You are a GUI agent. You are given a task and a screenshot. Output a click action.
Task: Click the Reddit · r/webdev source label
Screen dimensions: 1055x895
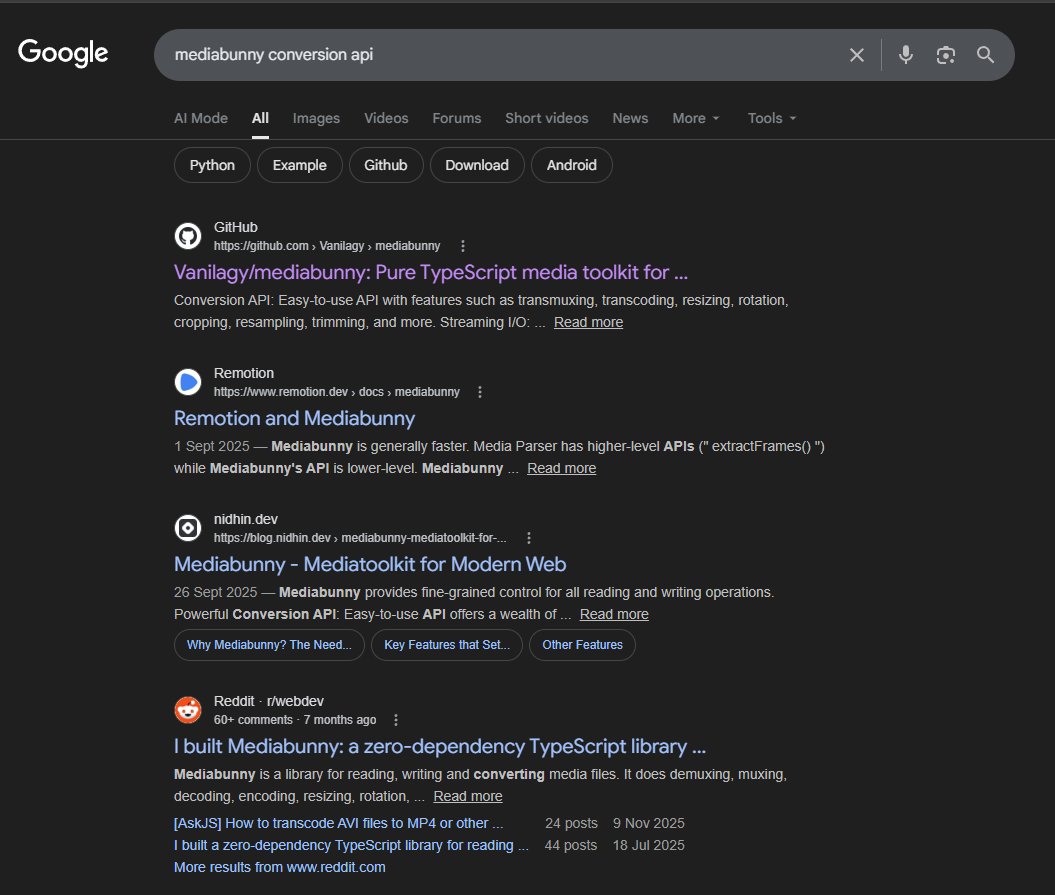[268, 701]
